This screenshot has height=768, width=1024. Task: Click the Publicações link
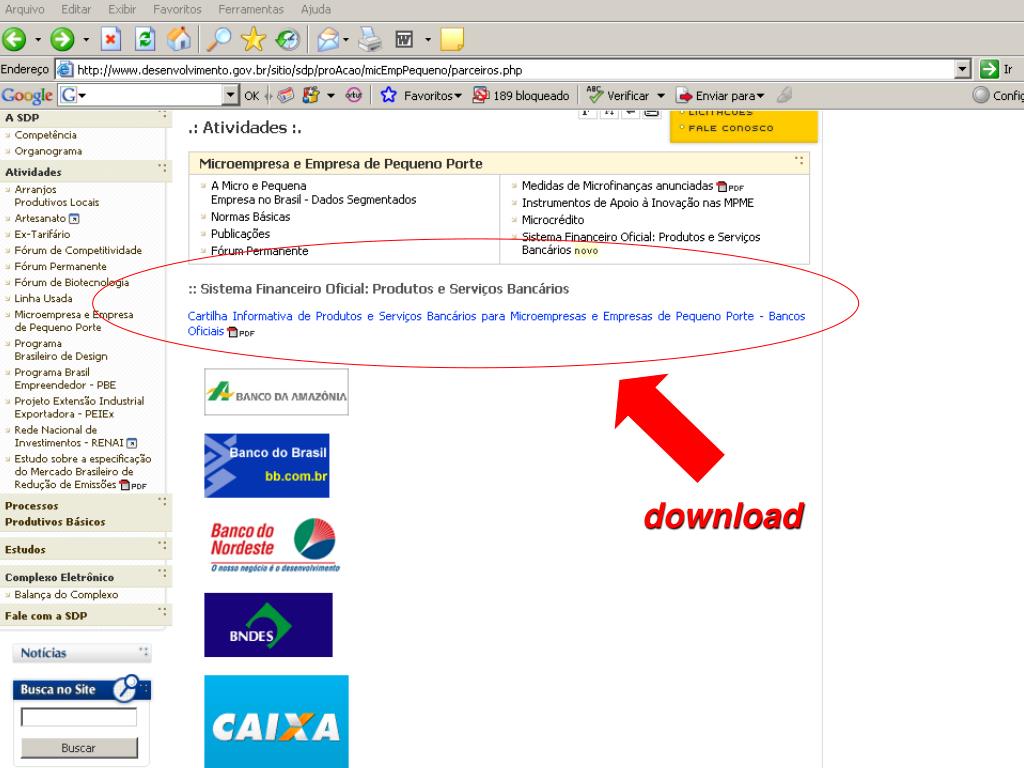pos(240,234)
